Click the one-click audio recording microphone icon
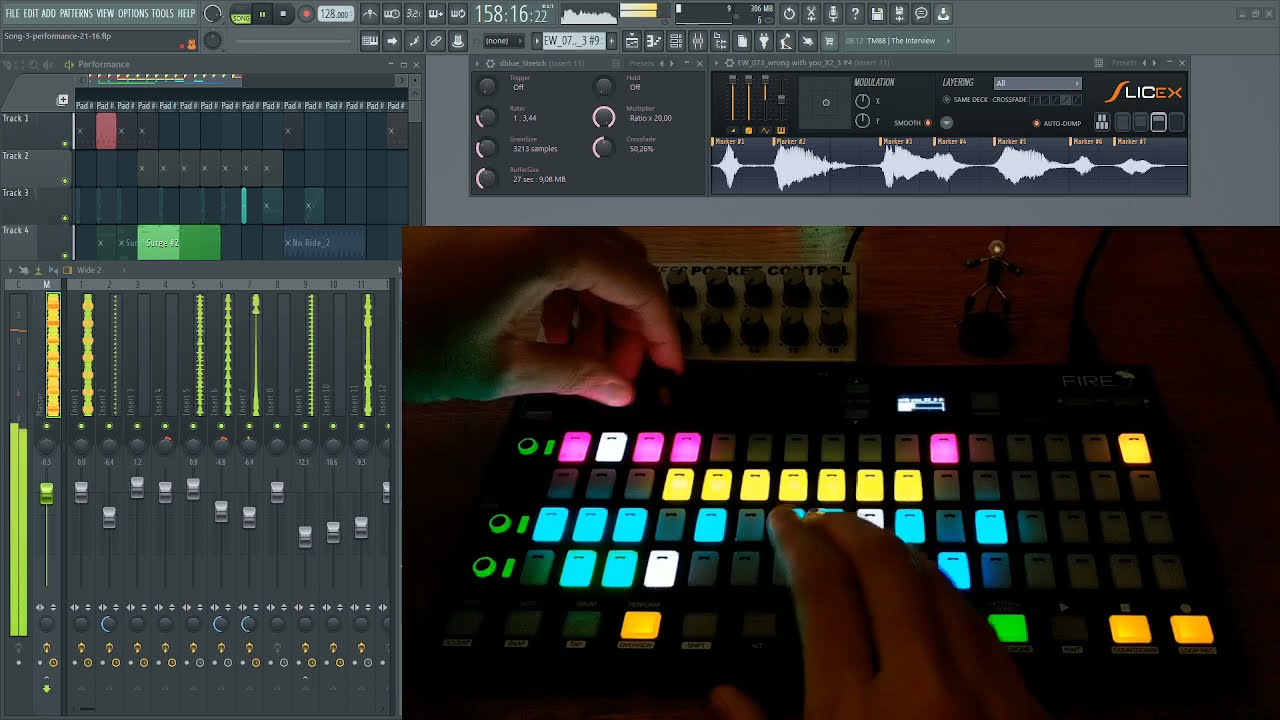This screenshot has height=720, width=1280. (833, 14)
